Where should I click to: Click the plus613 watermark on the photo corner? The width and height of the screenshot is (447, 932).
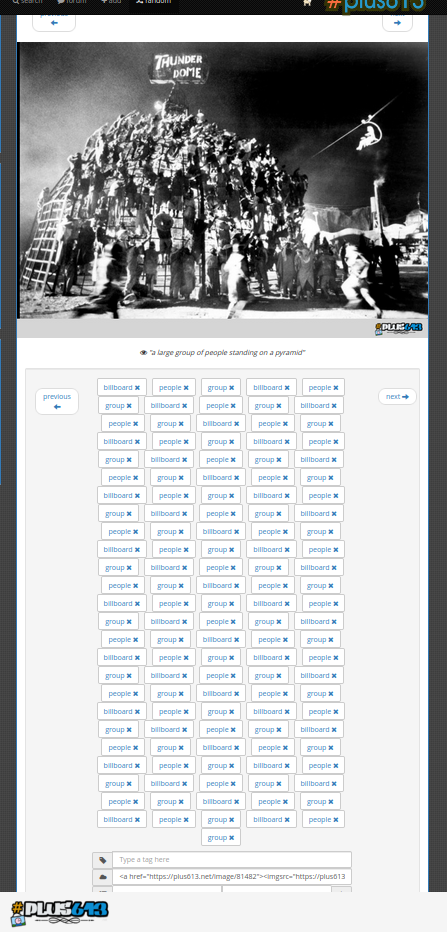(x=399, y=328)
